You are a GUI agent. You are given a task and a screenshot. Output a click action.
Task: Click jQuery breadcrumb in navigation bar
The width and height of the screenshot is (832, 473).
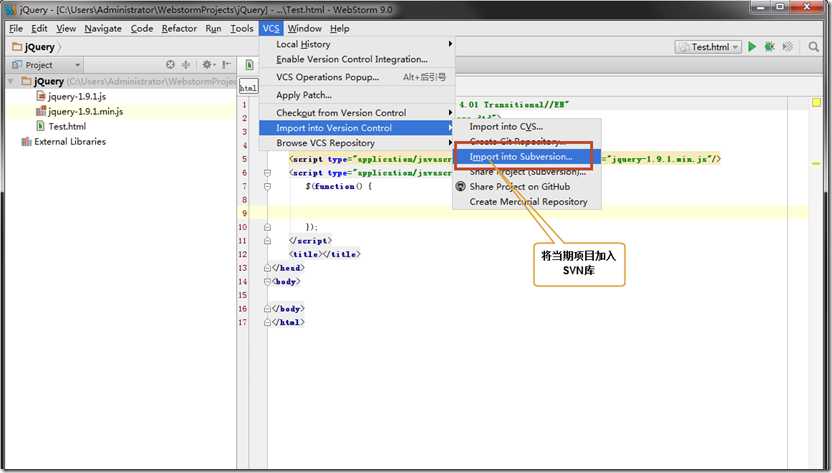pyautogui.click(x=33, y=47)
